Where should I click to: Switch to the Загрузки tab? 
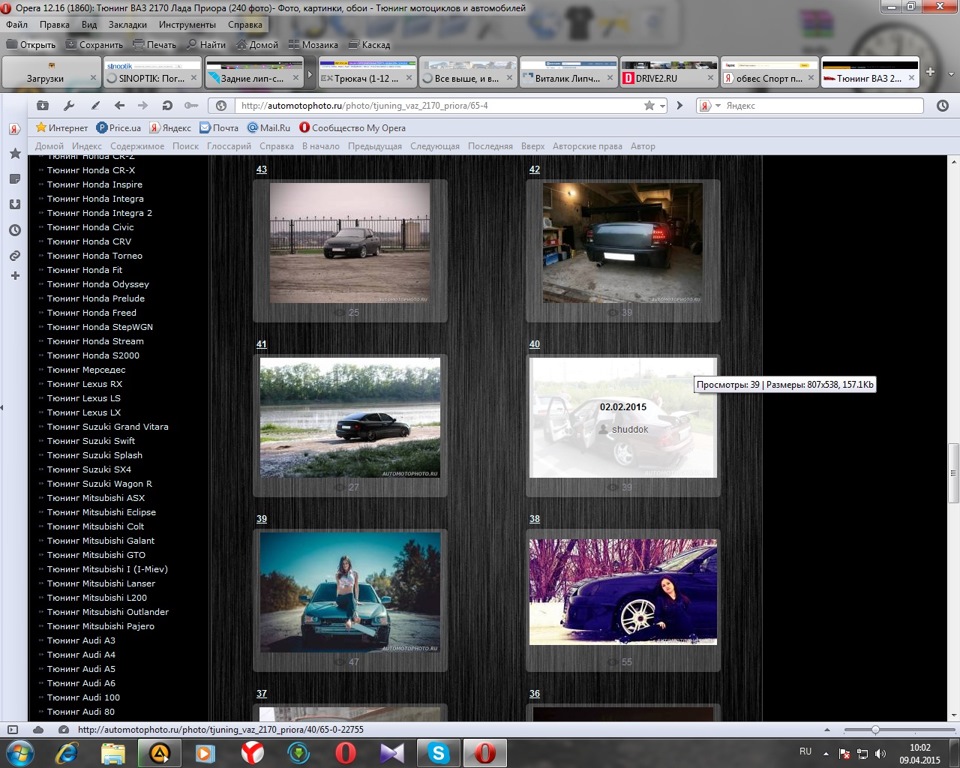[x=51, y=72]
